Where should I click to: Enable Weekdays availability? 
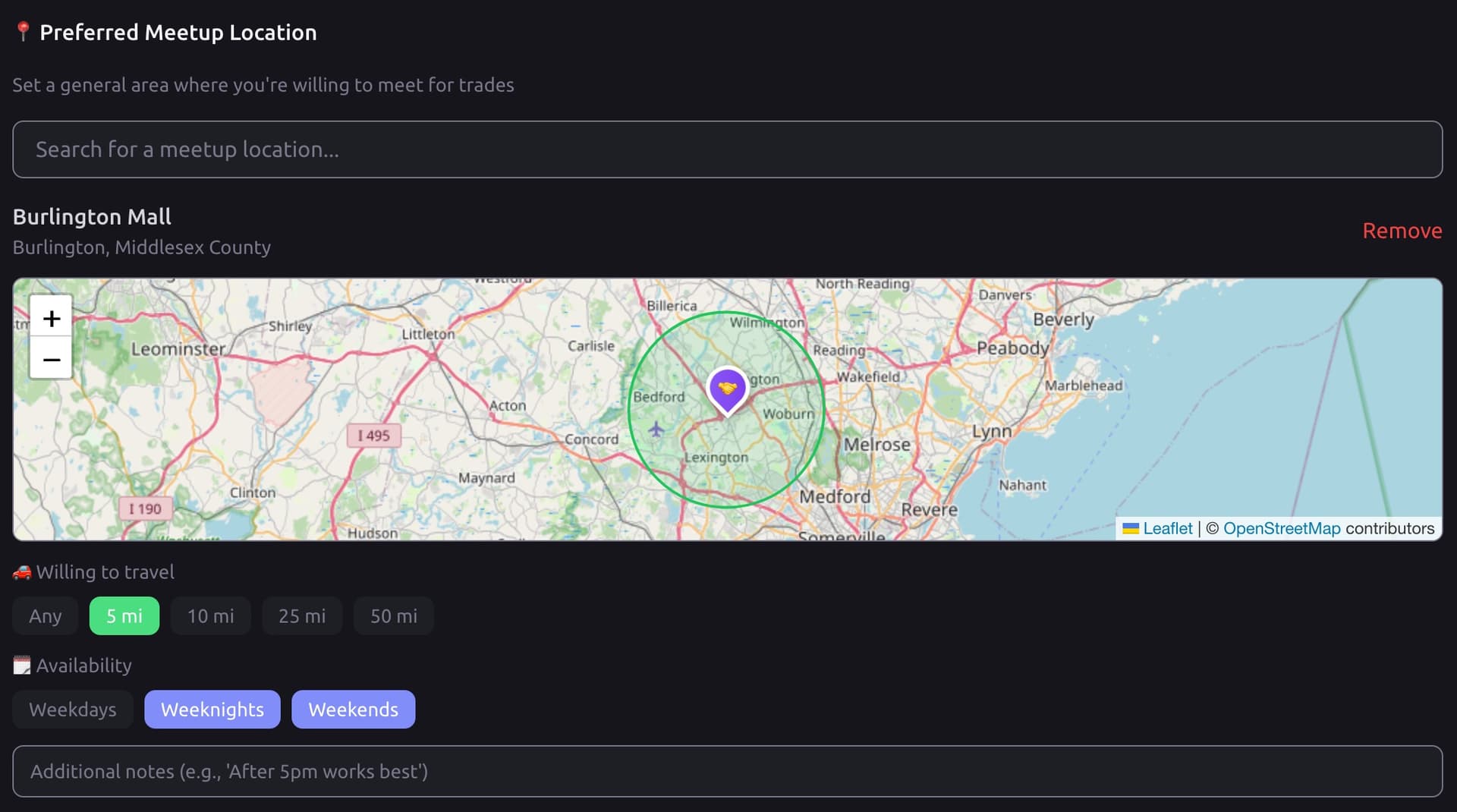[72, 710]
